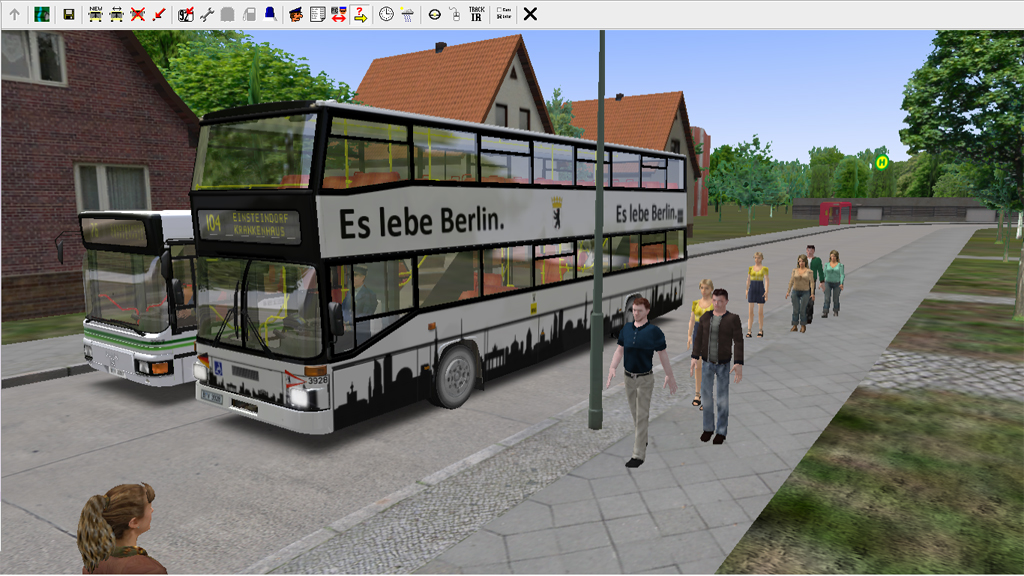
Task: Close the toolbar menu with the X icon
Action: (530, 14)
